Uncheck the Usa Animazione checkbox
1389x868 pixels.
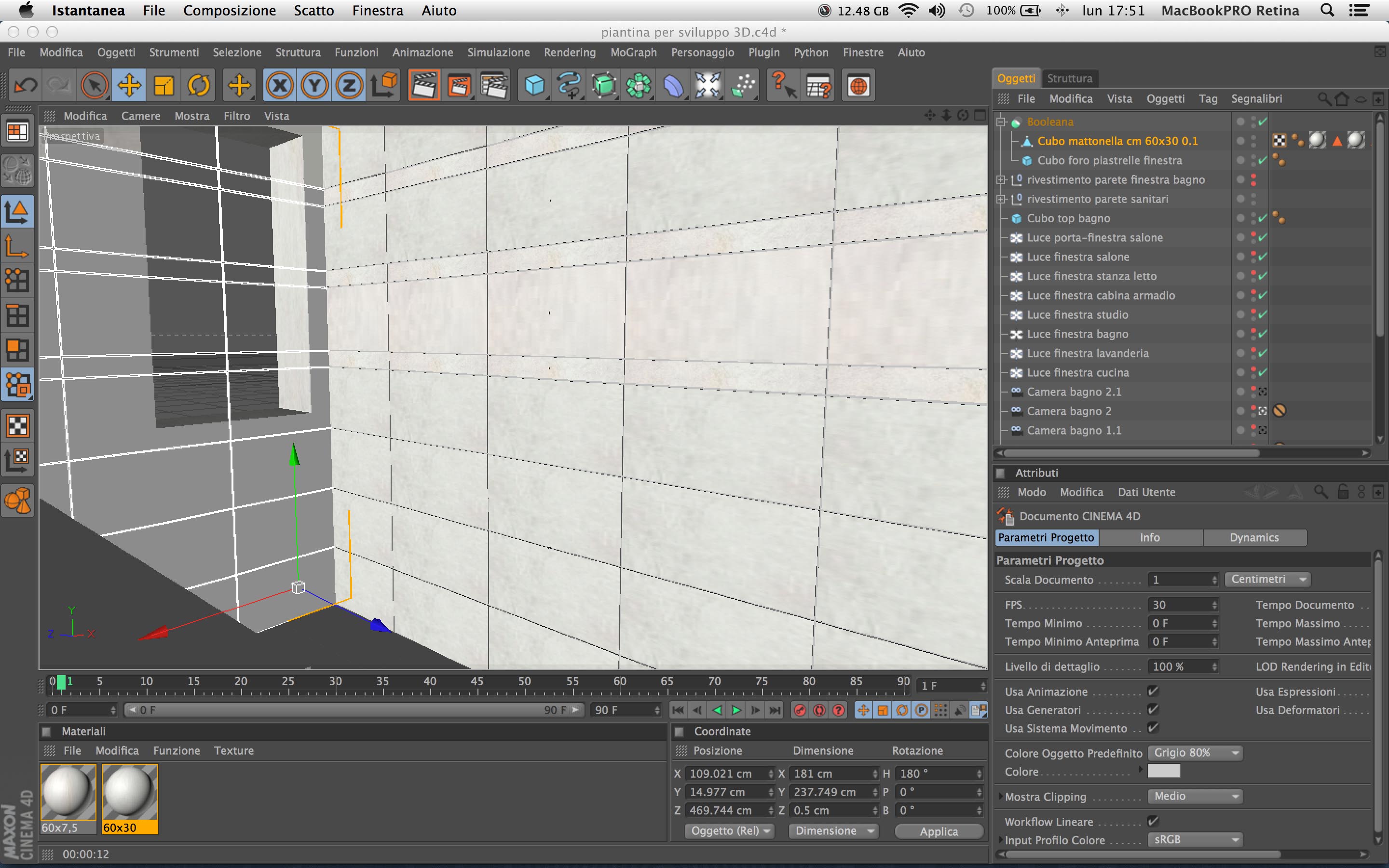point(1153,691)
